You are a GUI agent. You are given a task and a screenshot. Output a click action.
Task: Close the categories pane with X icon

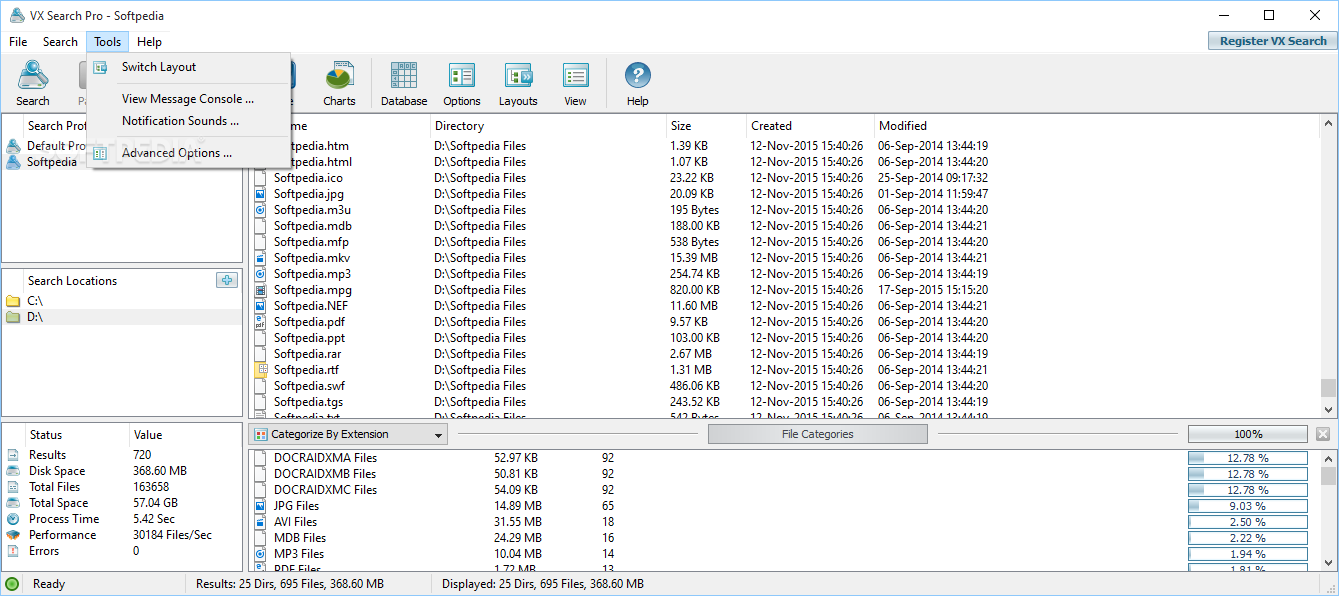tap(1323, 434)
